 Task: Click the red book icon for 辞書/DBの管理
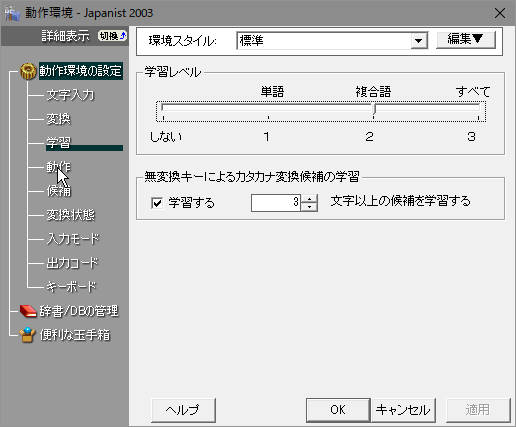click(28, 311)
